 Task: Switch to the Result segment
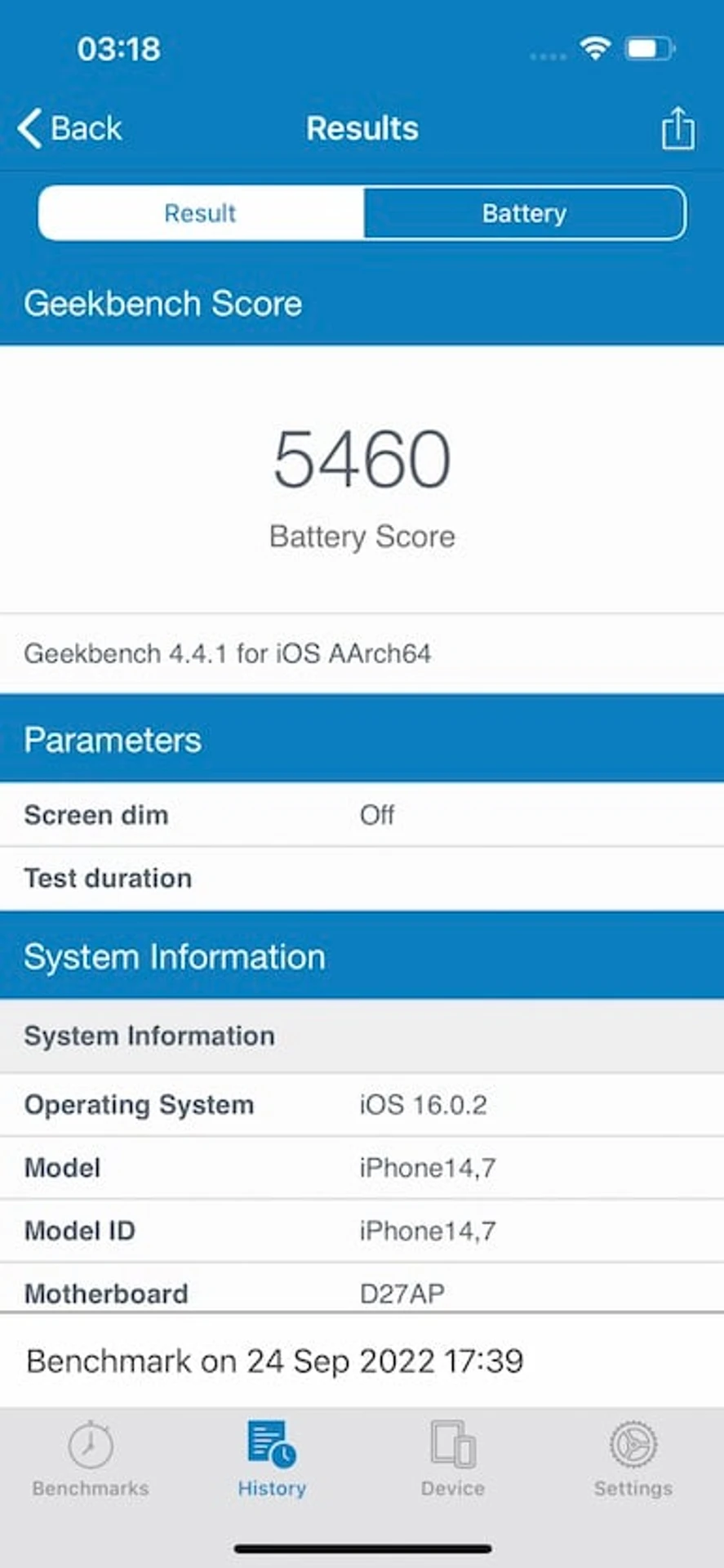(x=201, y=213)
